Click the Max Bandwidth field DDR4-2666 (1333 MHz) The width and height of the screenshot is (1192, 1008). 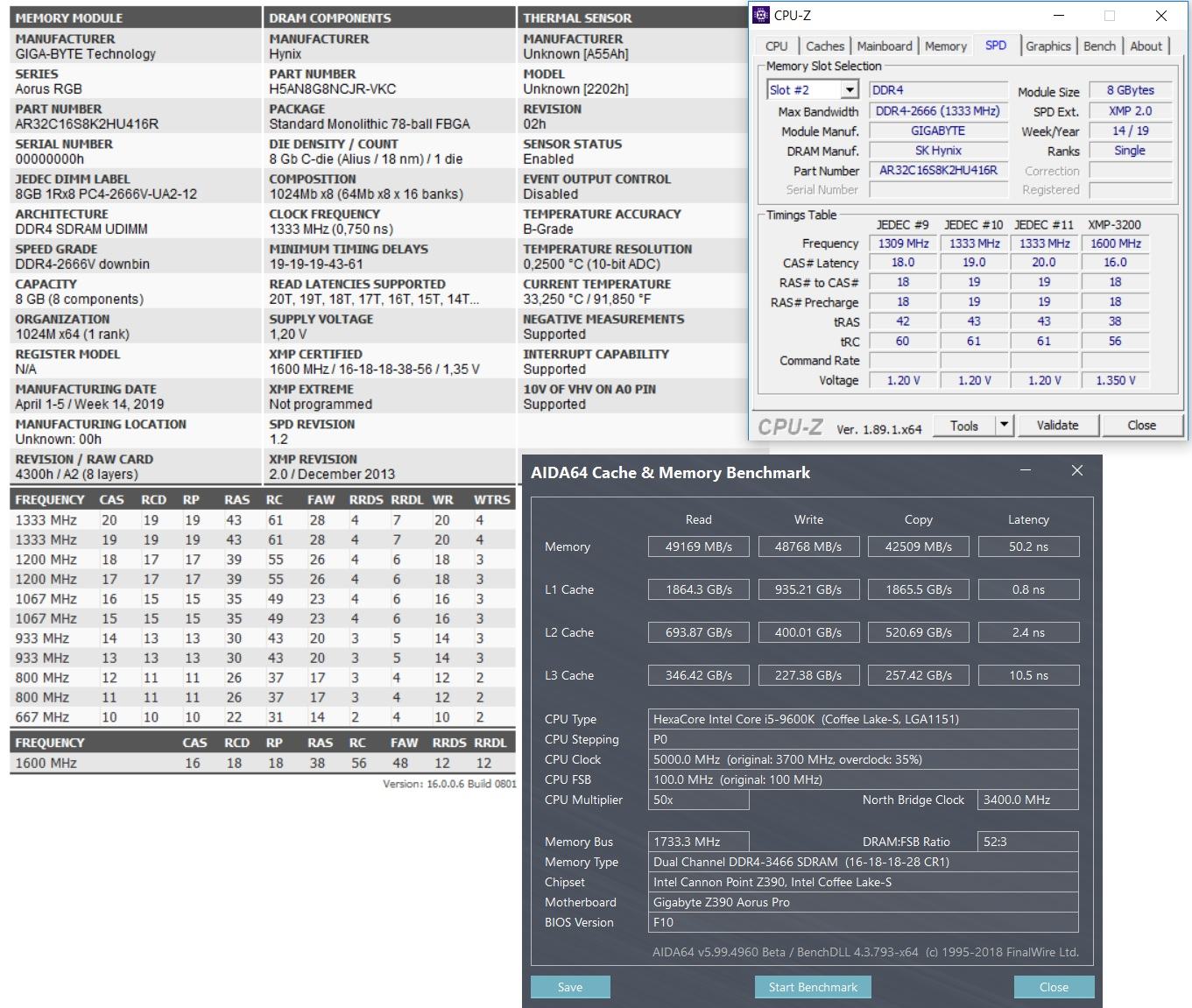click(x=938, y=111)
